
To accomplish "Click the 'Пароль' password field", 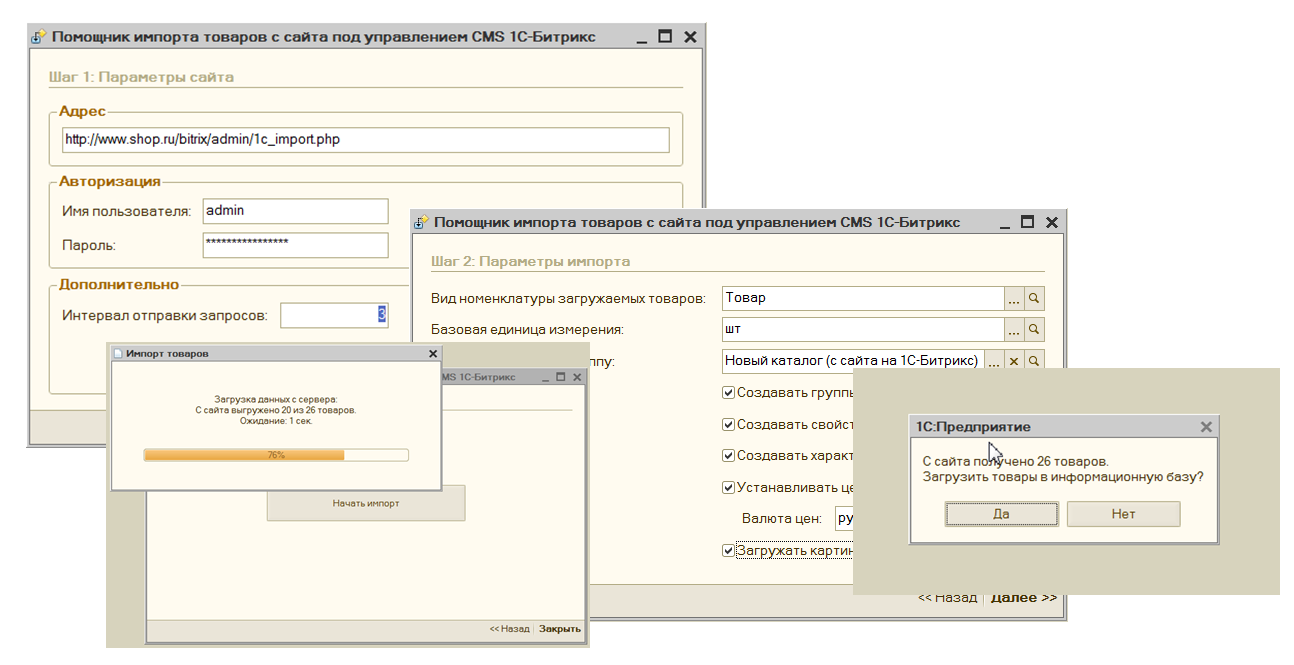I will [x=295, y=245].
